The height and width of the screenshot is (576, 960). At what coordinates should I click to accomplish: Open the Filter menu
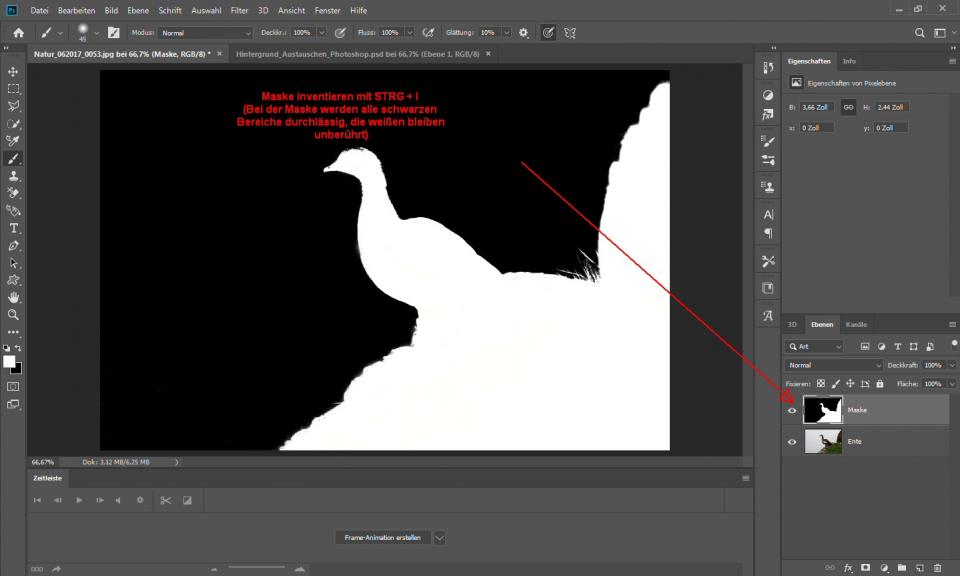(239, 10)
